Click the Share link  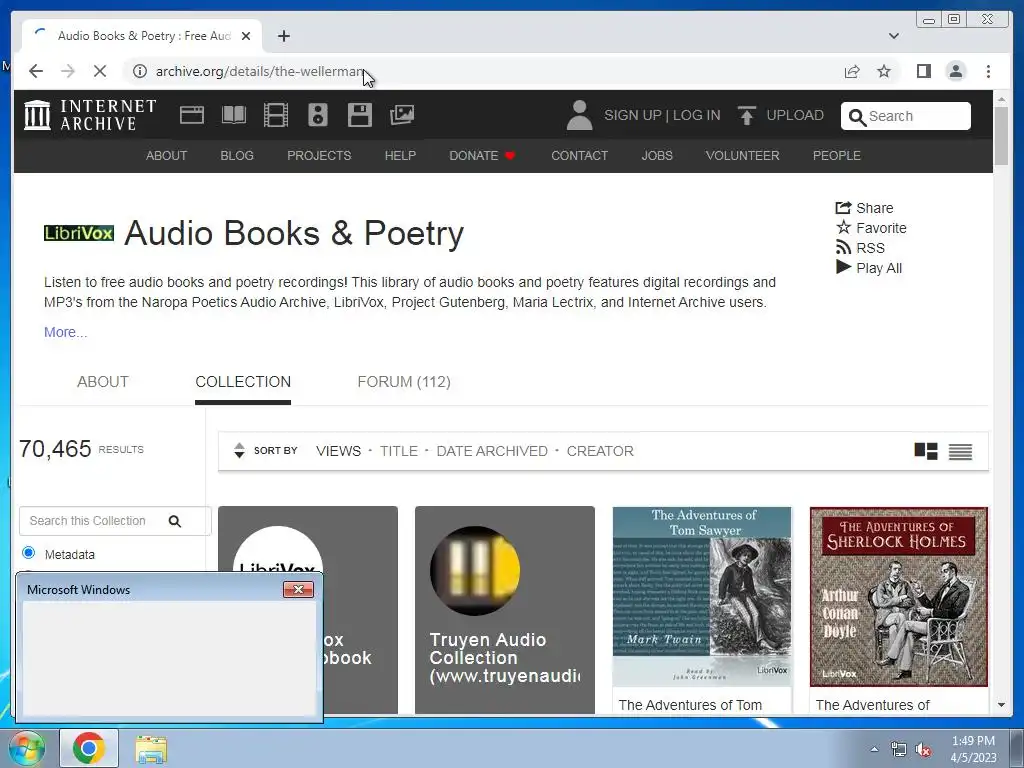pyautogui.click(x=864, y=208)
